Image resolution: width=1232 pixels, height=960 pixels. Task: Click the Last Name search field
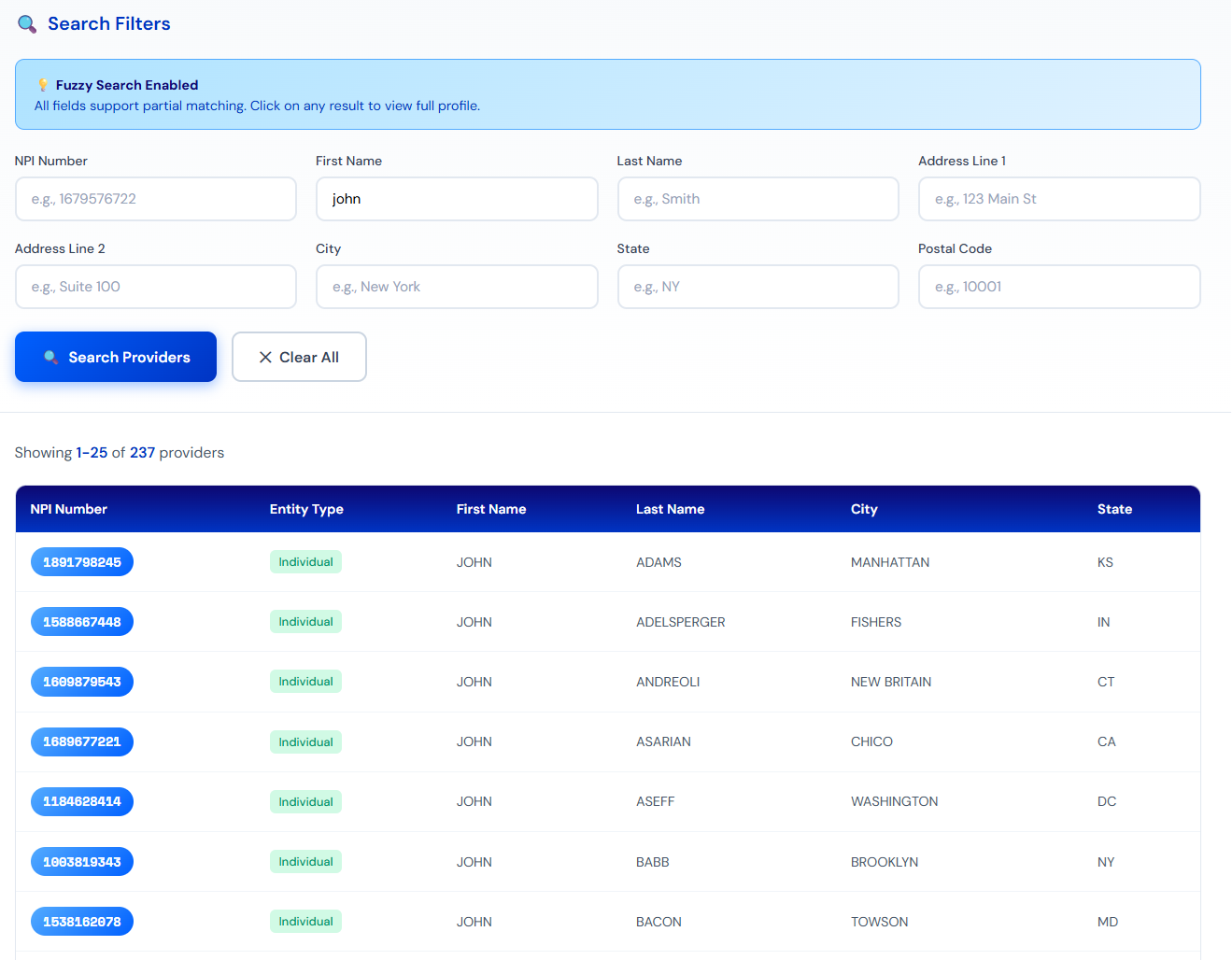[x=758, y=199]
